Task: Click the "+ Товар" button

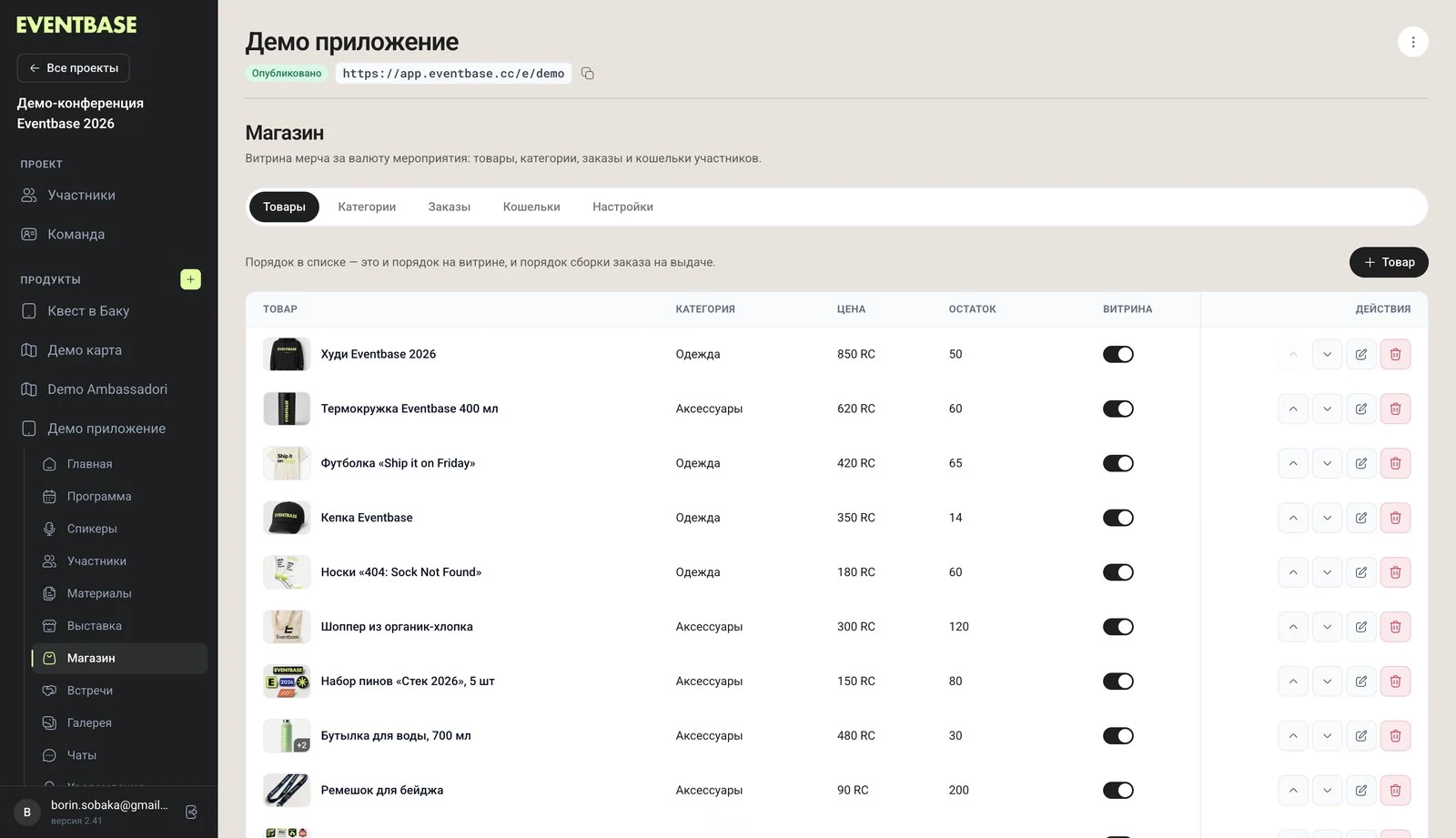Action: tap(1389, 262)
